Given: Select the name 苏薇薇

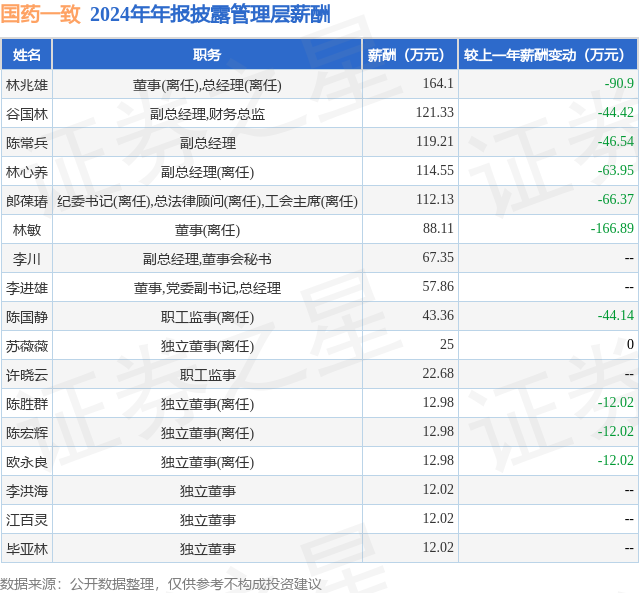Looking at the screenshot, I should [26, 346].
